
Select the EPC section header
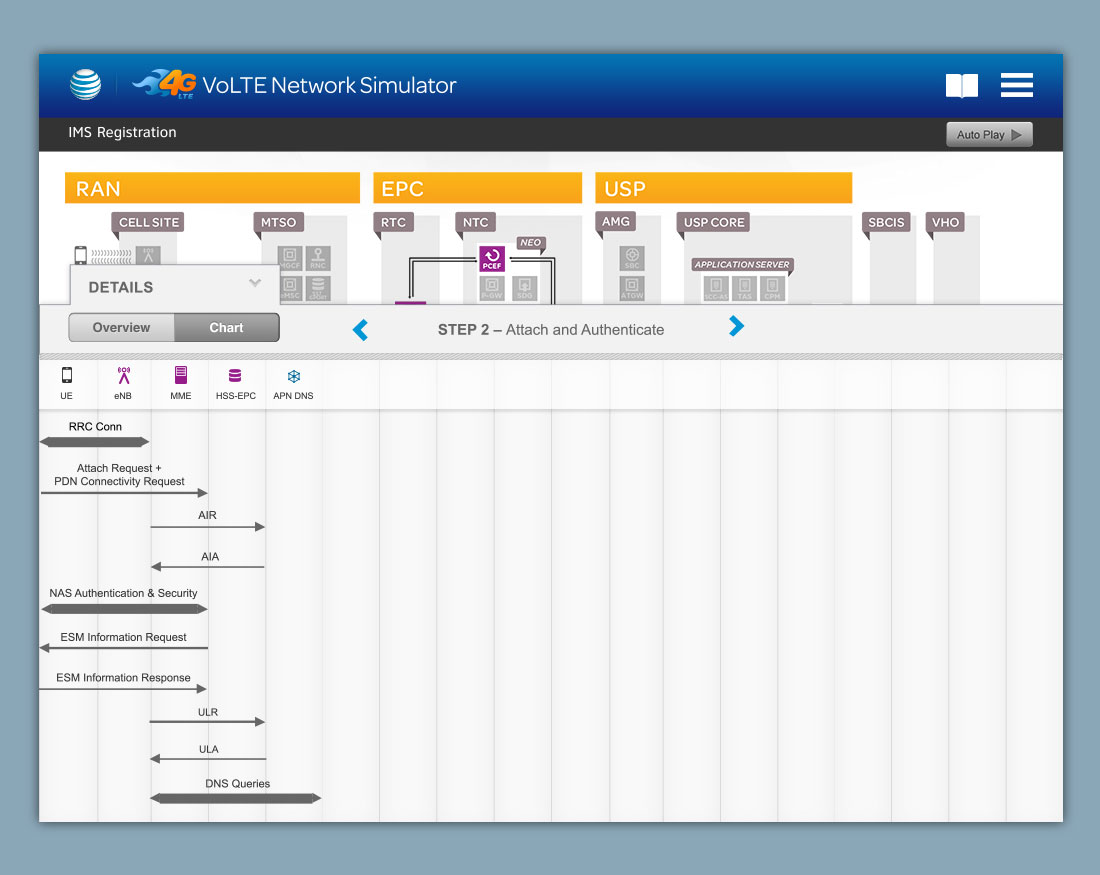click(x=477, y=188)
